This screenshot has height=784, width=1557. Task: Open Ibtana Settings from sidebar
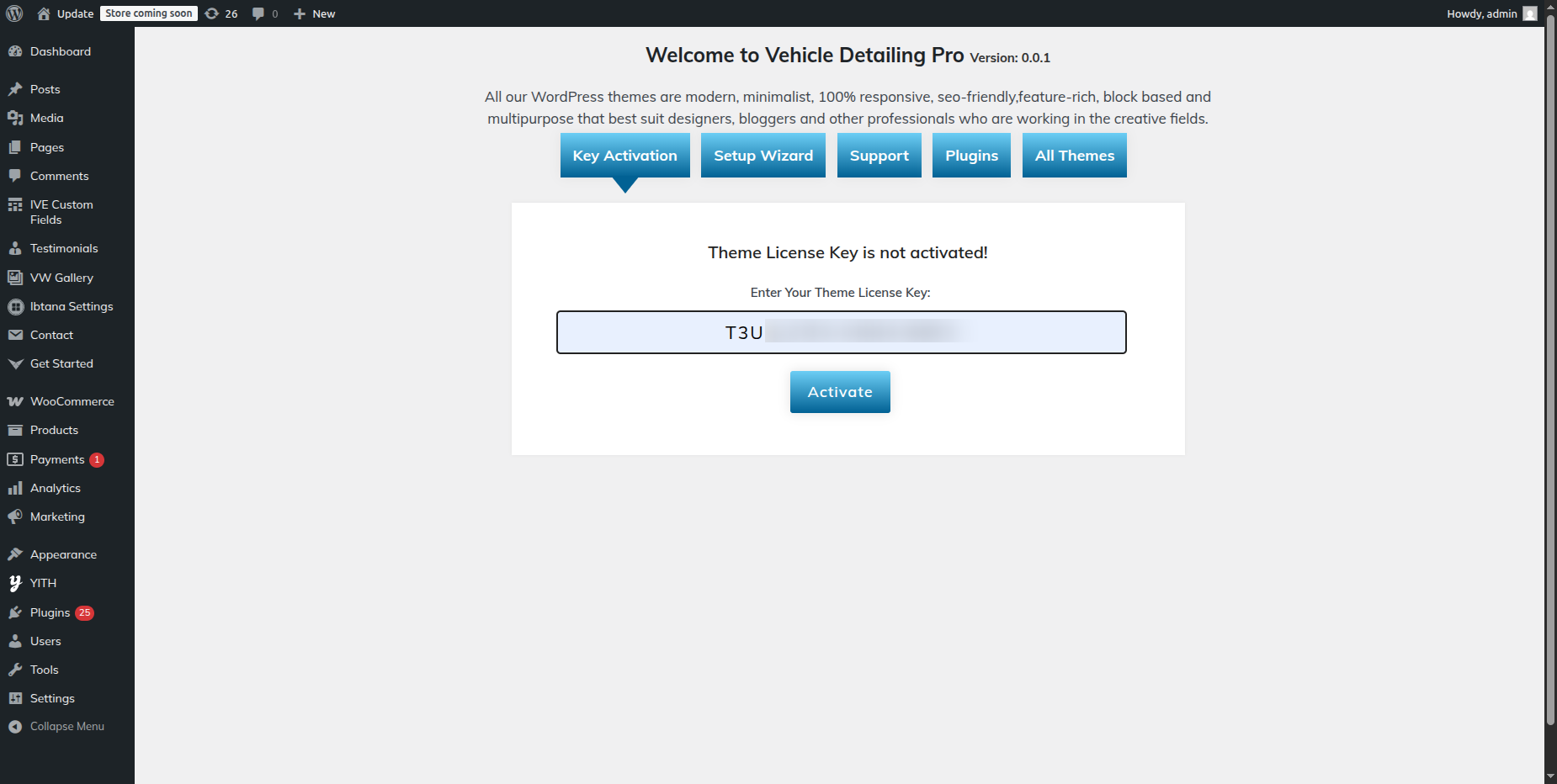[72, 306]
